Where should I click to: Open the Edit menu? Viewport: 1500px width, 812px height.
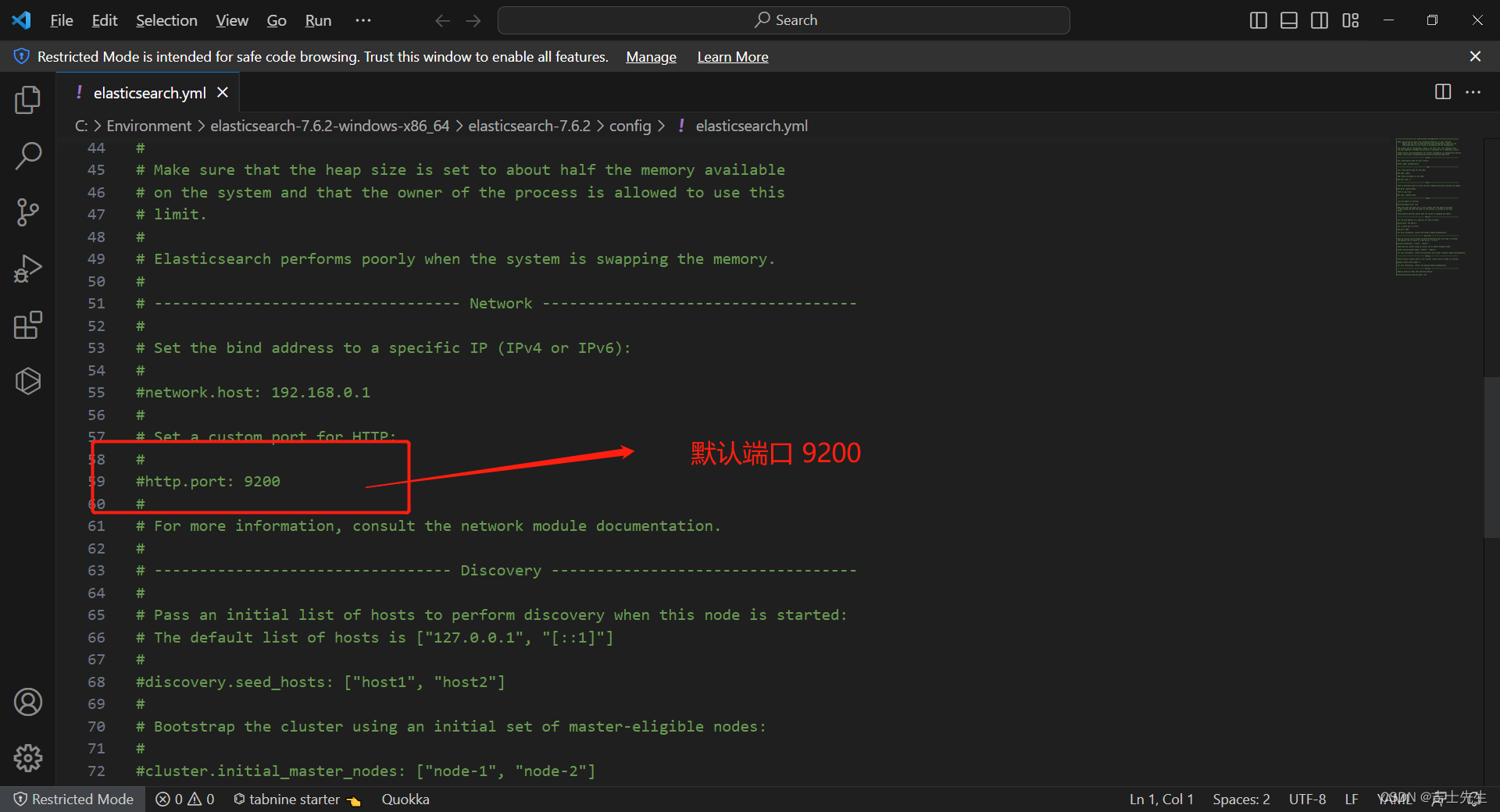(x=105, y=20)
